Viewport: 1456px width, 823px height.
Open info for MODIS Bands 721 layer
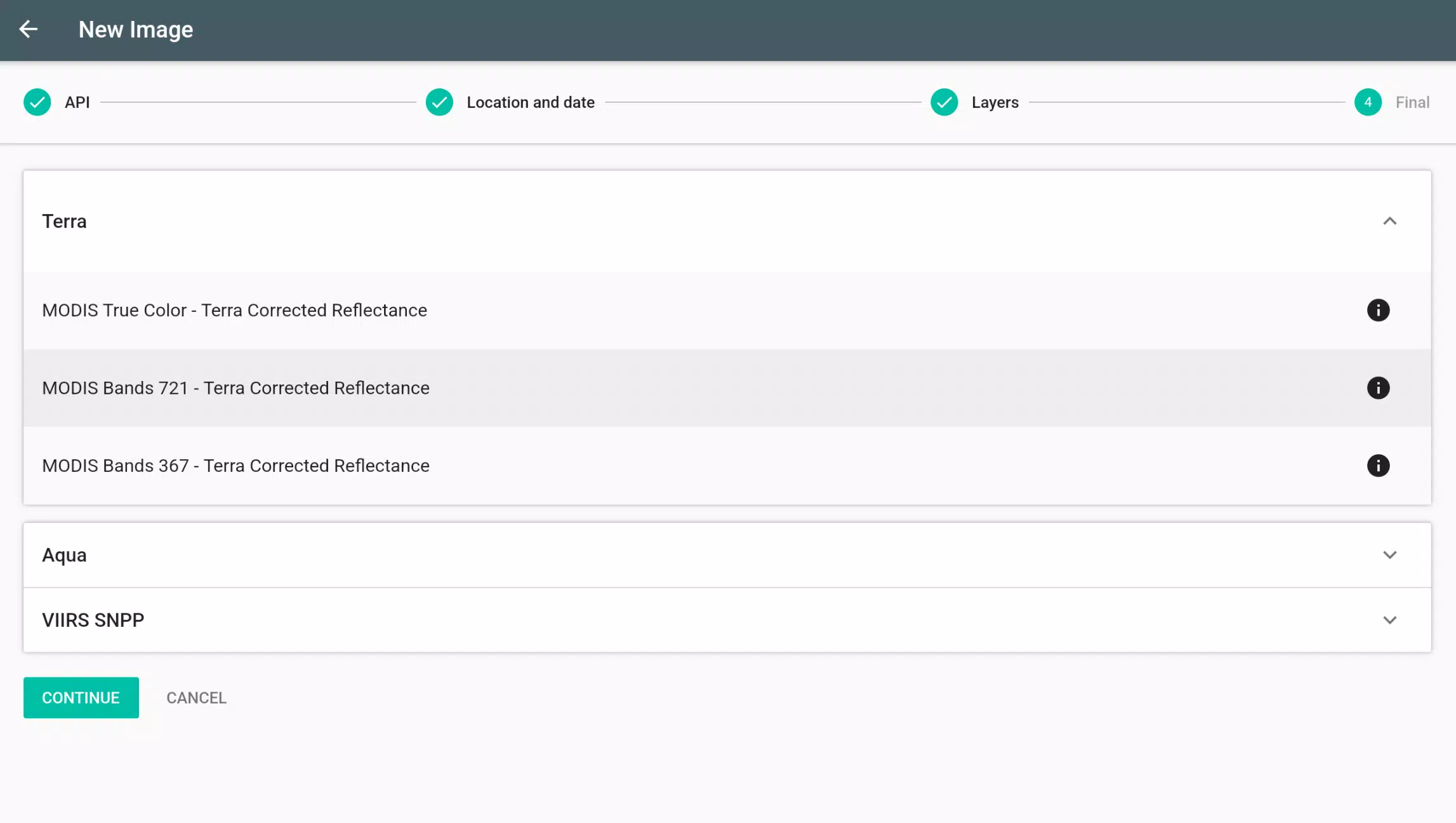click(1378, 388)
